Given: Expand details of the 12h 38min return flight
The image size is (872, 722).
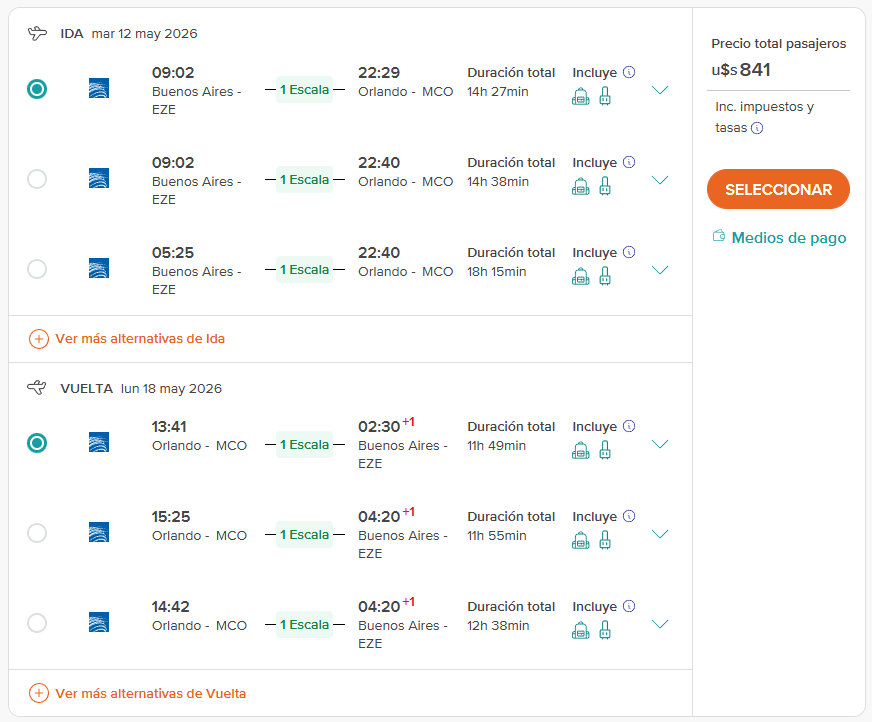Looking at the screenshot, I should pos(659,624).
